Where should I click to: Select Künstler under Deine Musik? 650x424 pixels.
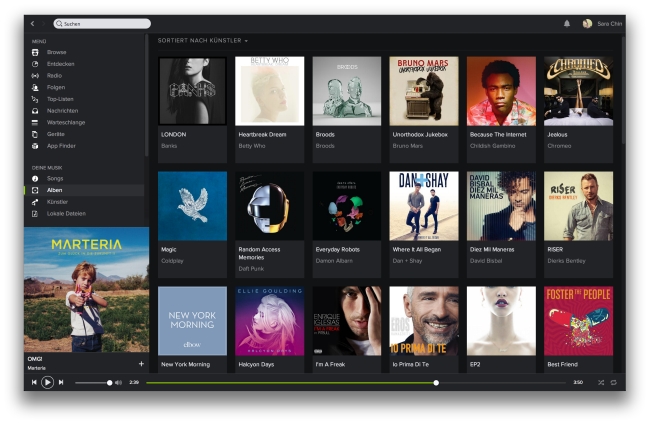pyautogui.click(x=58, y=201)
